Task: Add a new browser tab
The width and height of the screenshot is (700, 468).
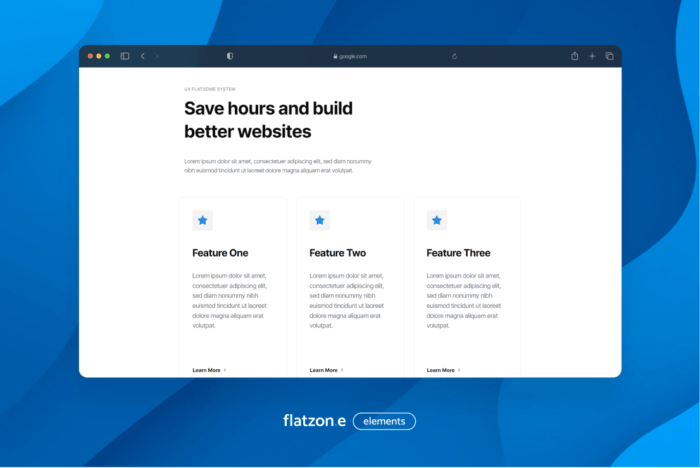Action: (x=592, y=56)
